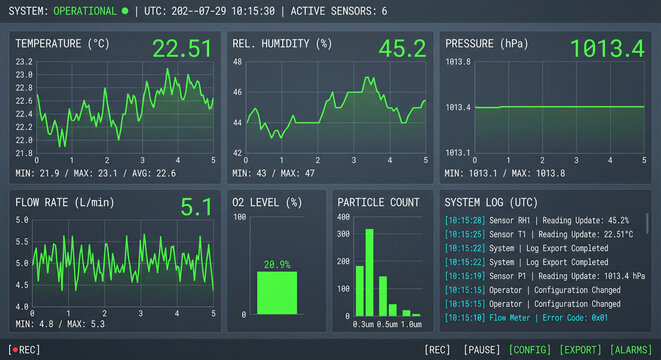Open the [CONFIG] menu
The image size is (661, 360).
point(529,350)
